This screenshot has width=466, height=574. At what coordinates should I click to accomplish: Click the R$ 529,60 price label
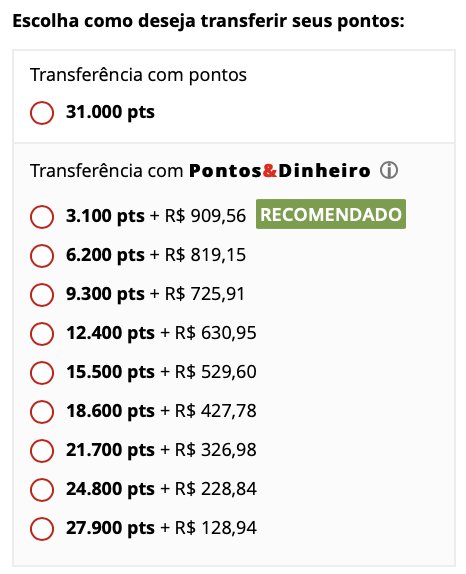coord(216,372)
